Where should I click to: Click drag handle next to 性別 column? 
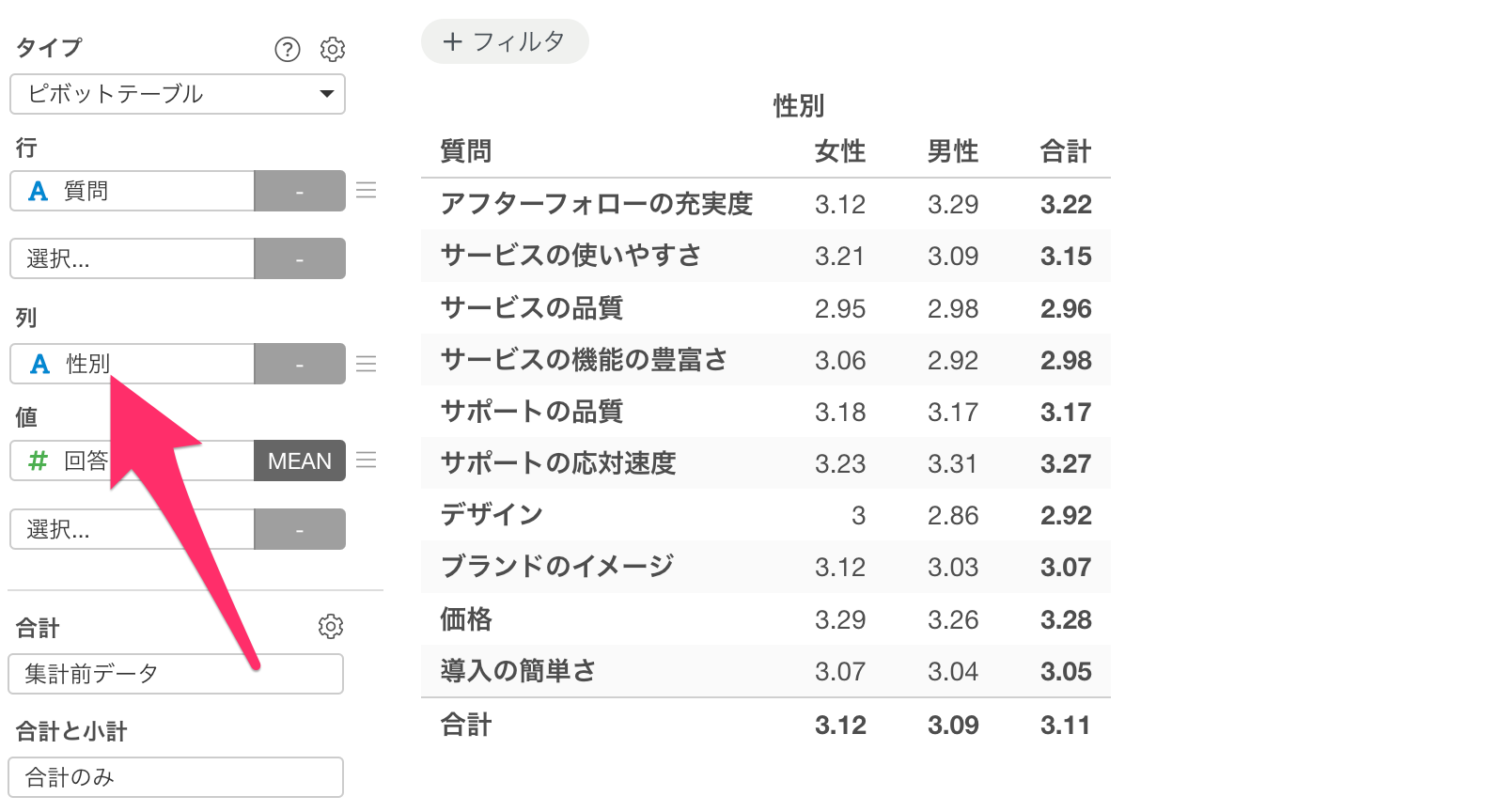(367, 364)
